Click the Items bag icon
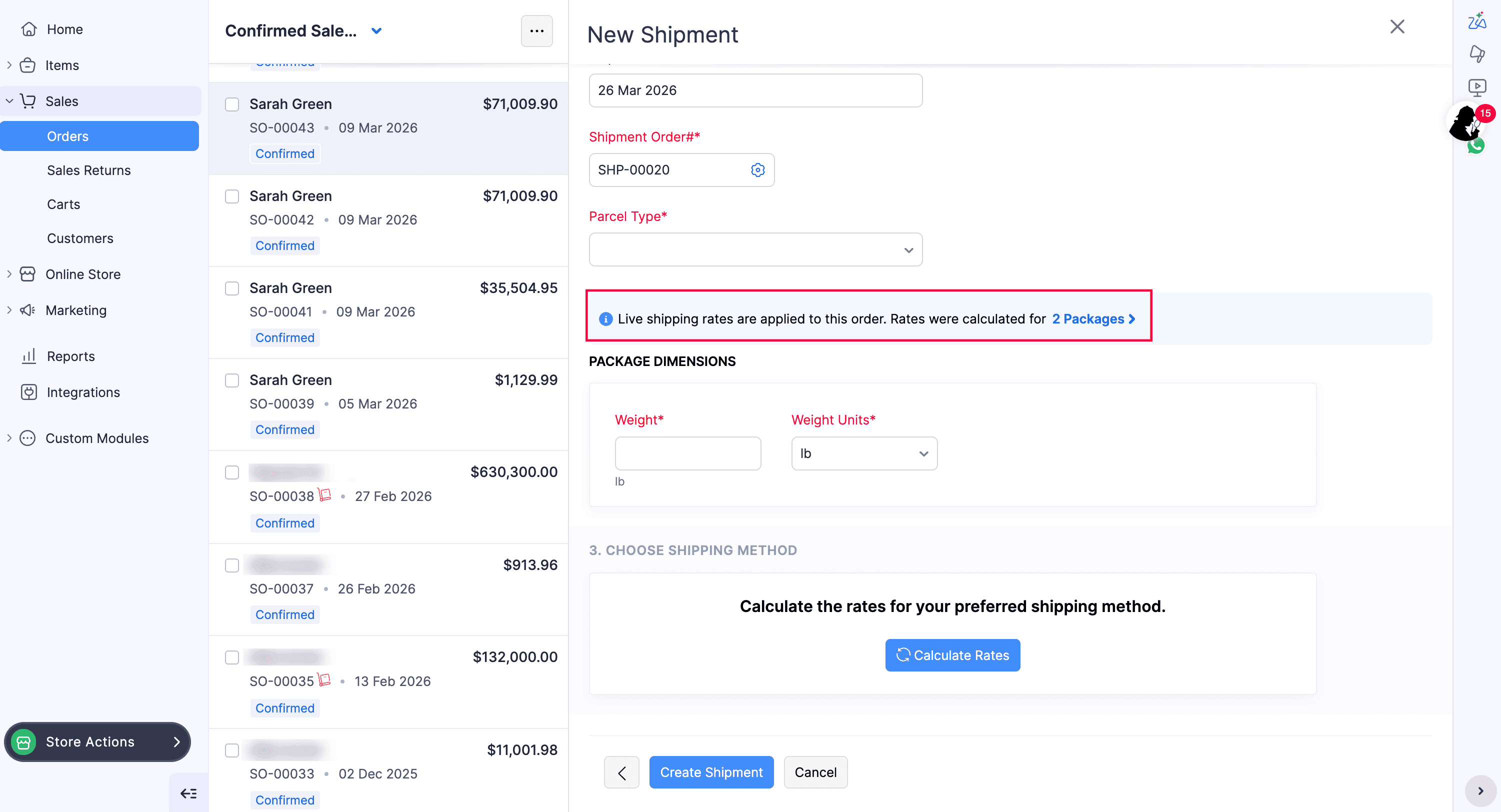 click(x=27, y=65)
